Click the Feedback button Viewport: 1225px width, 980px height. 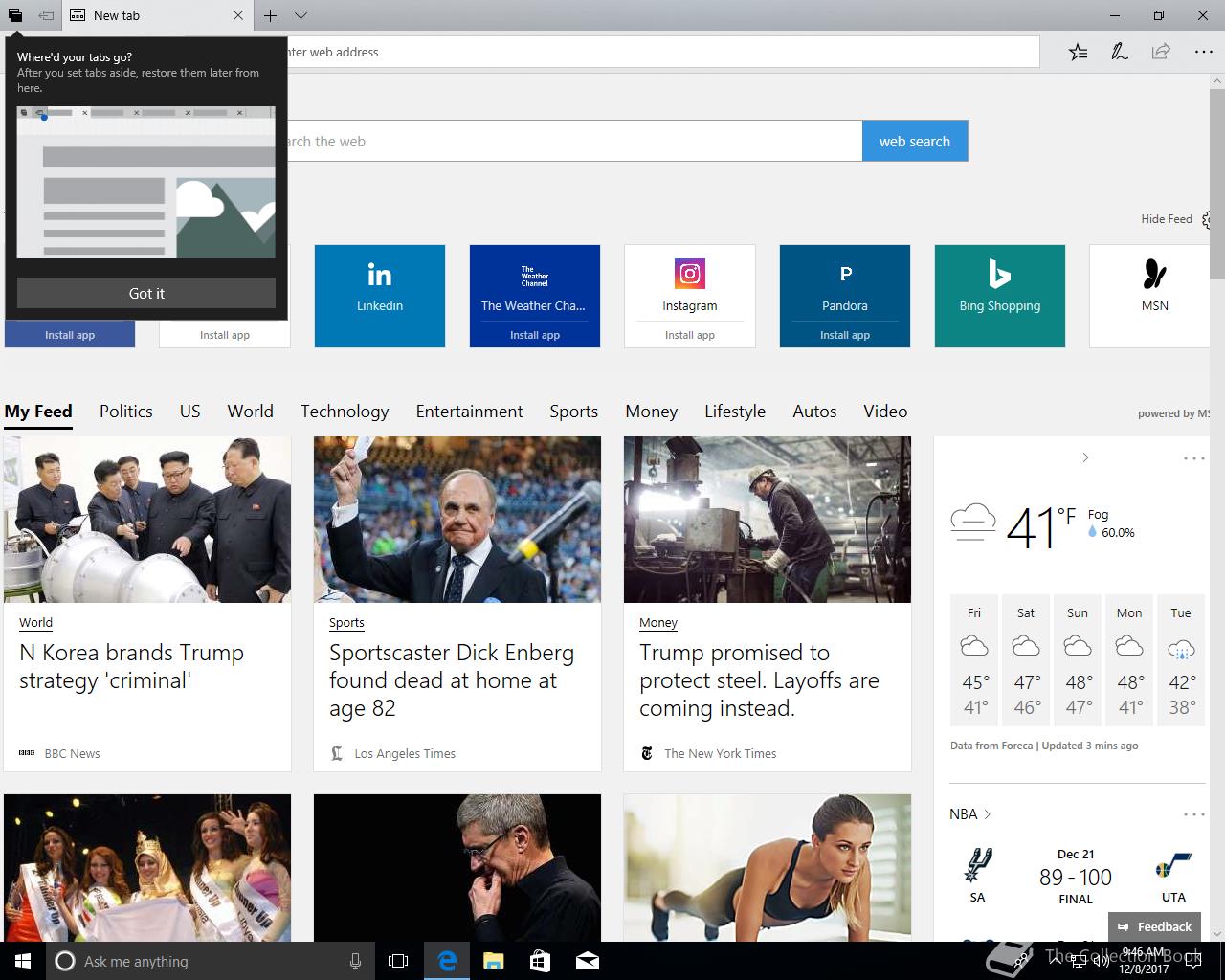pyautogui.click(x=1154, y=926)
